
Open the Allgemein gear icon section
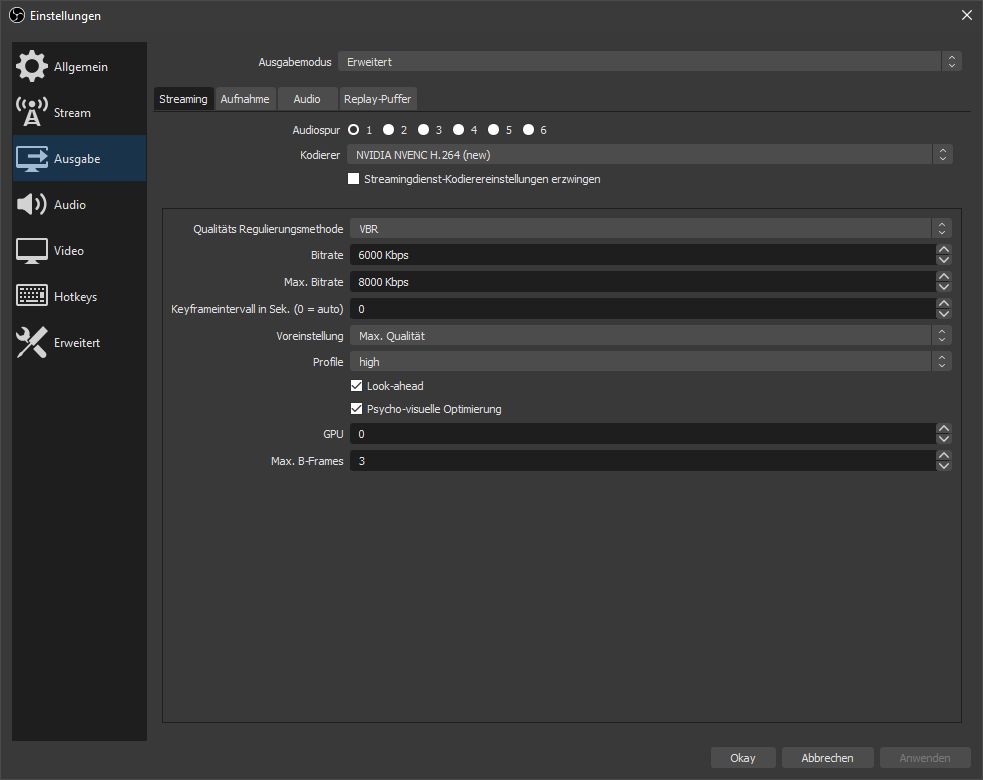click(x=31, y=66)
